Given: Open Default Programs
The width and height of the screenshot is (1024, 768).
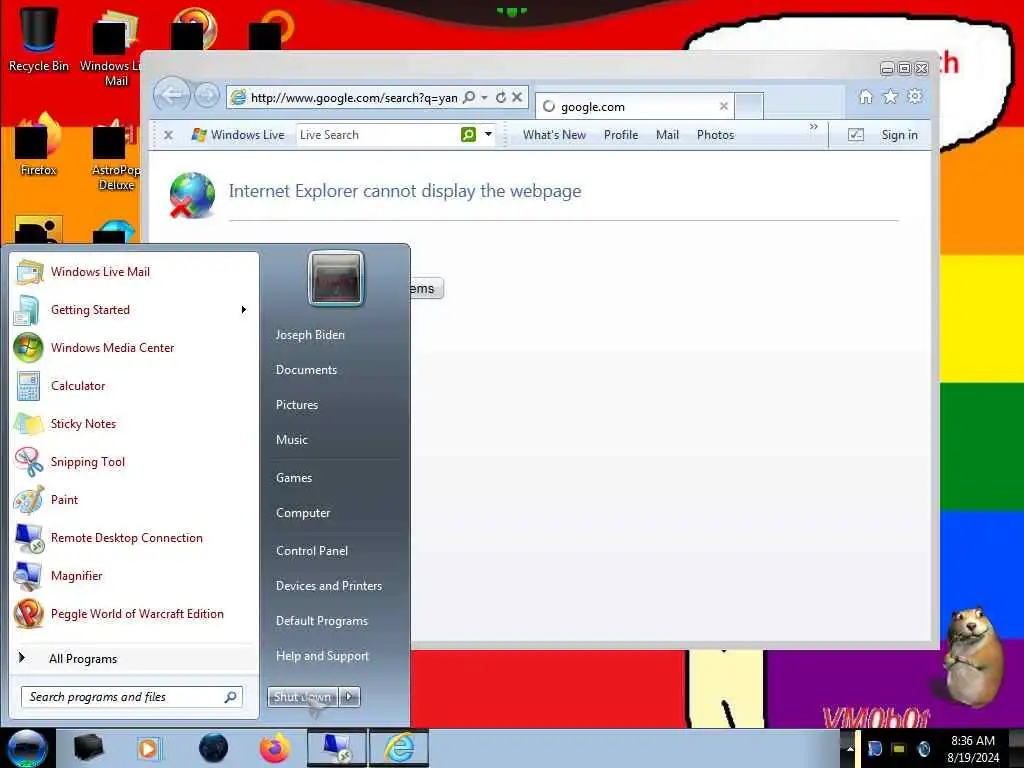Looking at the screenshot, I should [x=321, y=620].
